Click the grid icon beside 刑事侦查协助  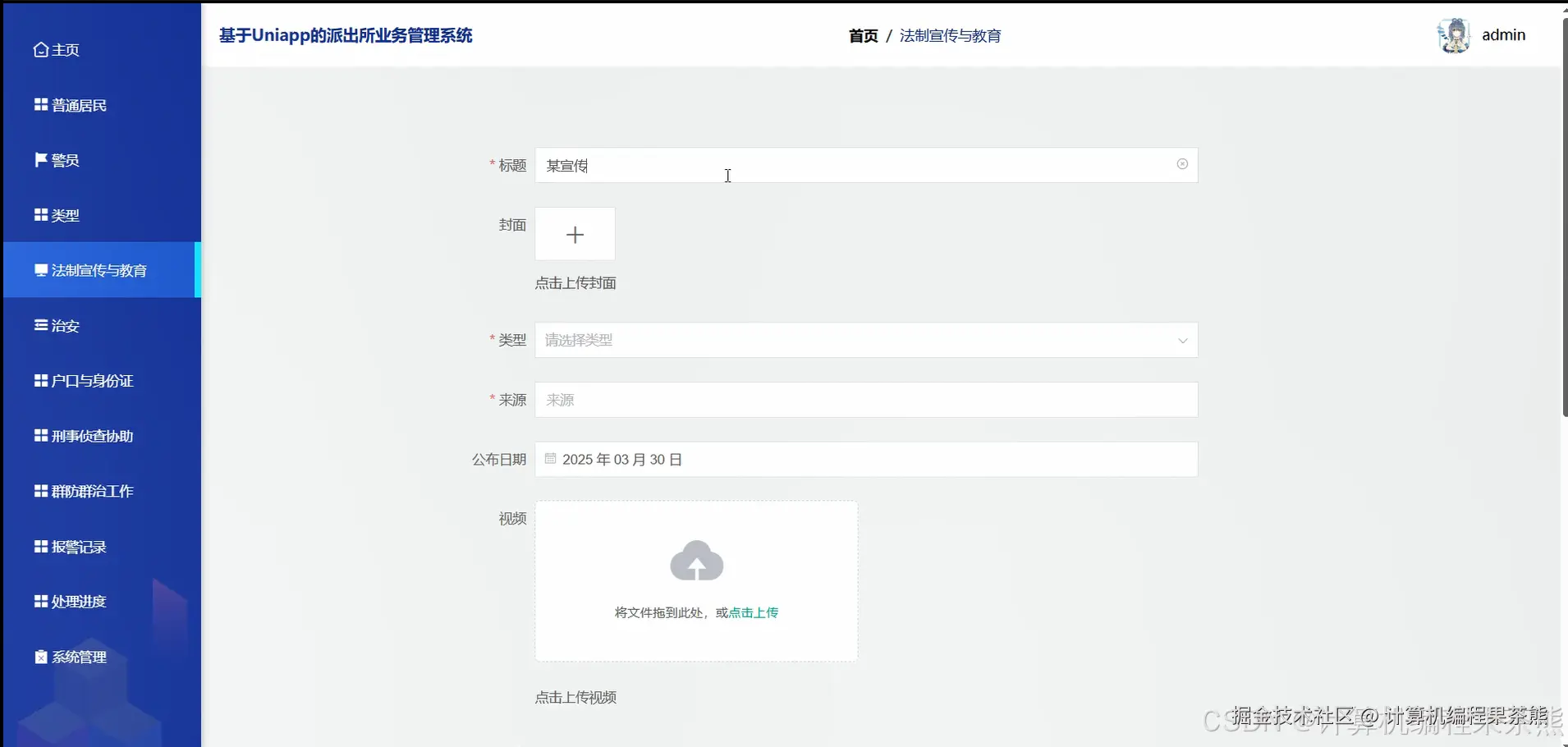click(x=41, y=435)
